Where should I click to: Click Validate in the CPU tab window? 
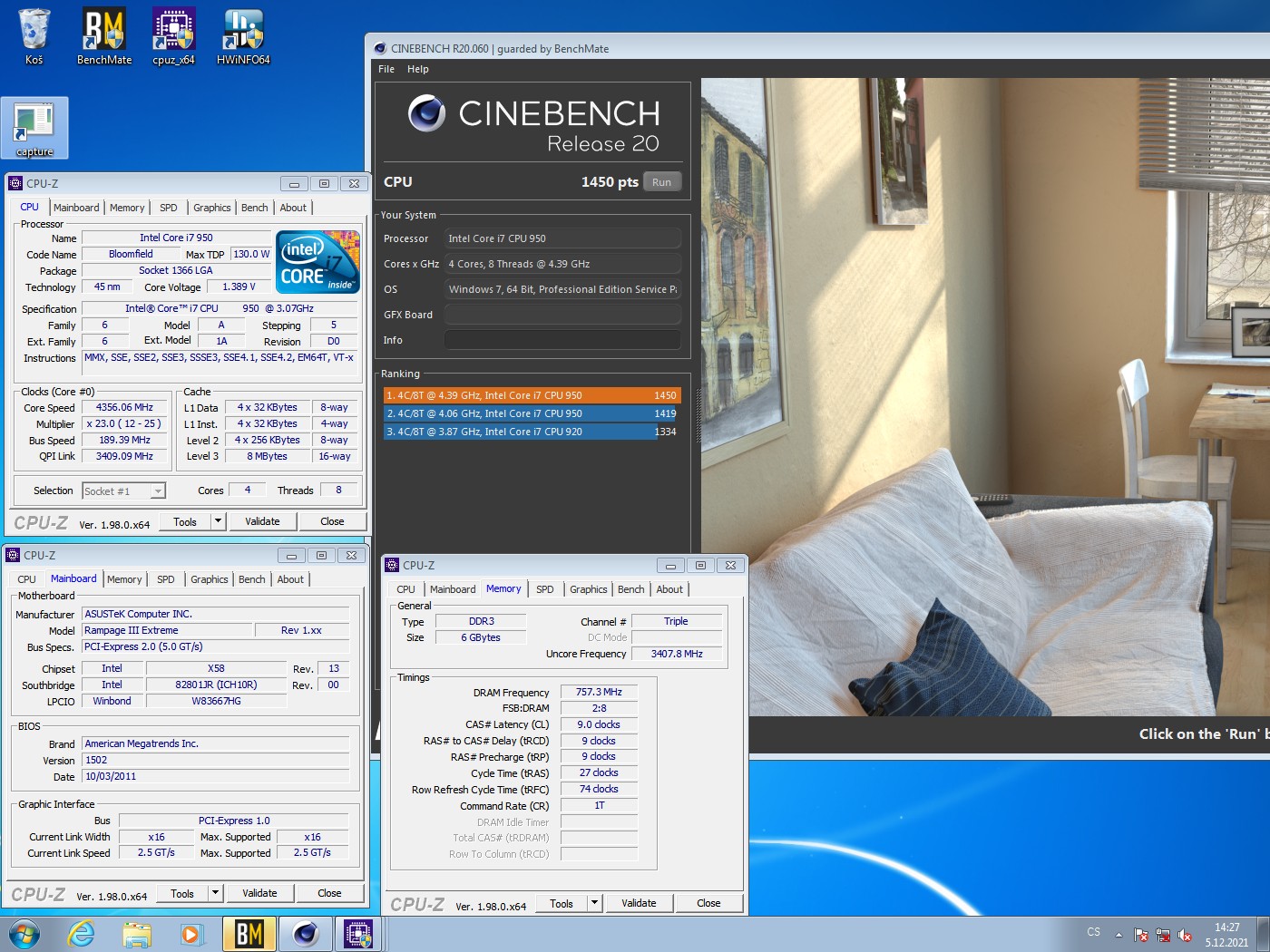click(262, 521)
